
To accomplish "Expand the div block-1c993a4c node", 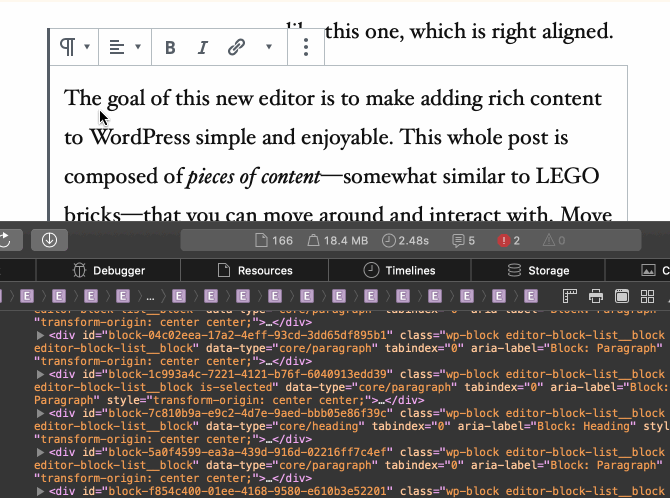I will pyautogui.click(x=41, y=374).
